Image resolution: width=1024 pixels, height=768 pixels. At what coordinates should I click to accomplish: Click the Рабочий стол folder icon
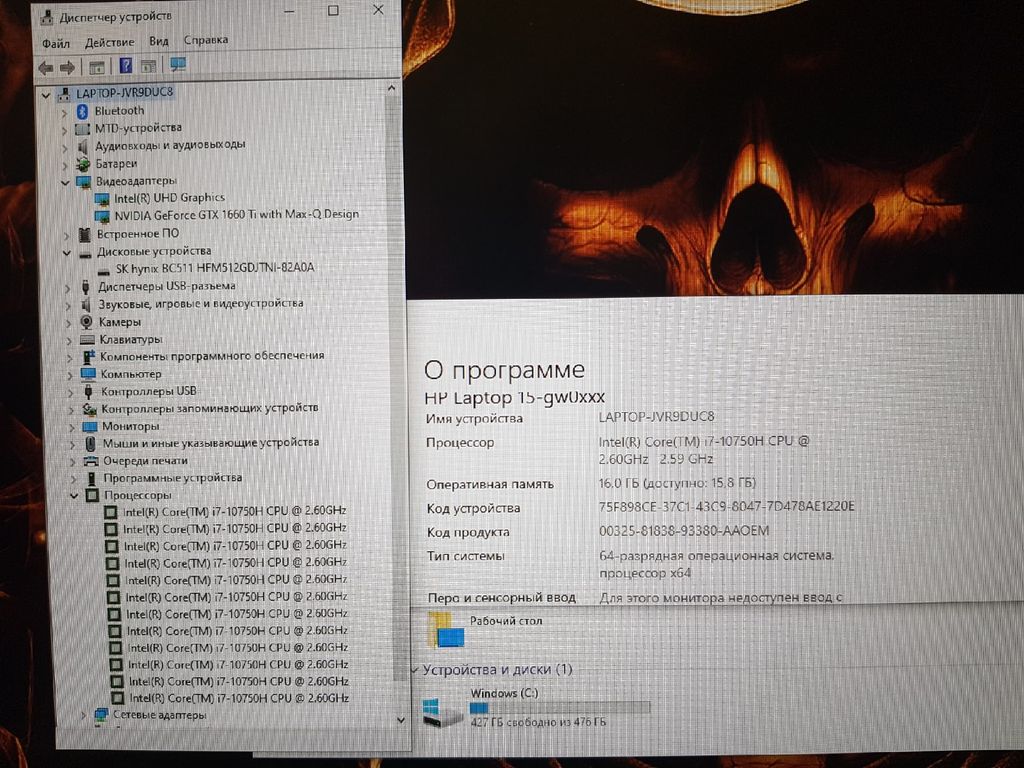tap(446, 630)
